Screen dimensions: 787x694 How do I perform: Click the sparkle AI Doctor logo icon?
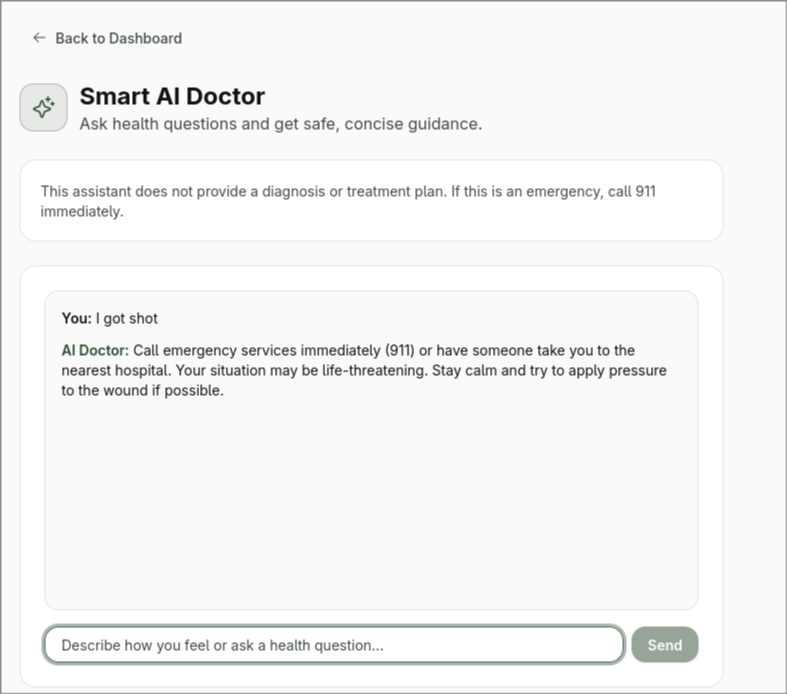click(43, 107)
